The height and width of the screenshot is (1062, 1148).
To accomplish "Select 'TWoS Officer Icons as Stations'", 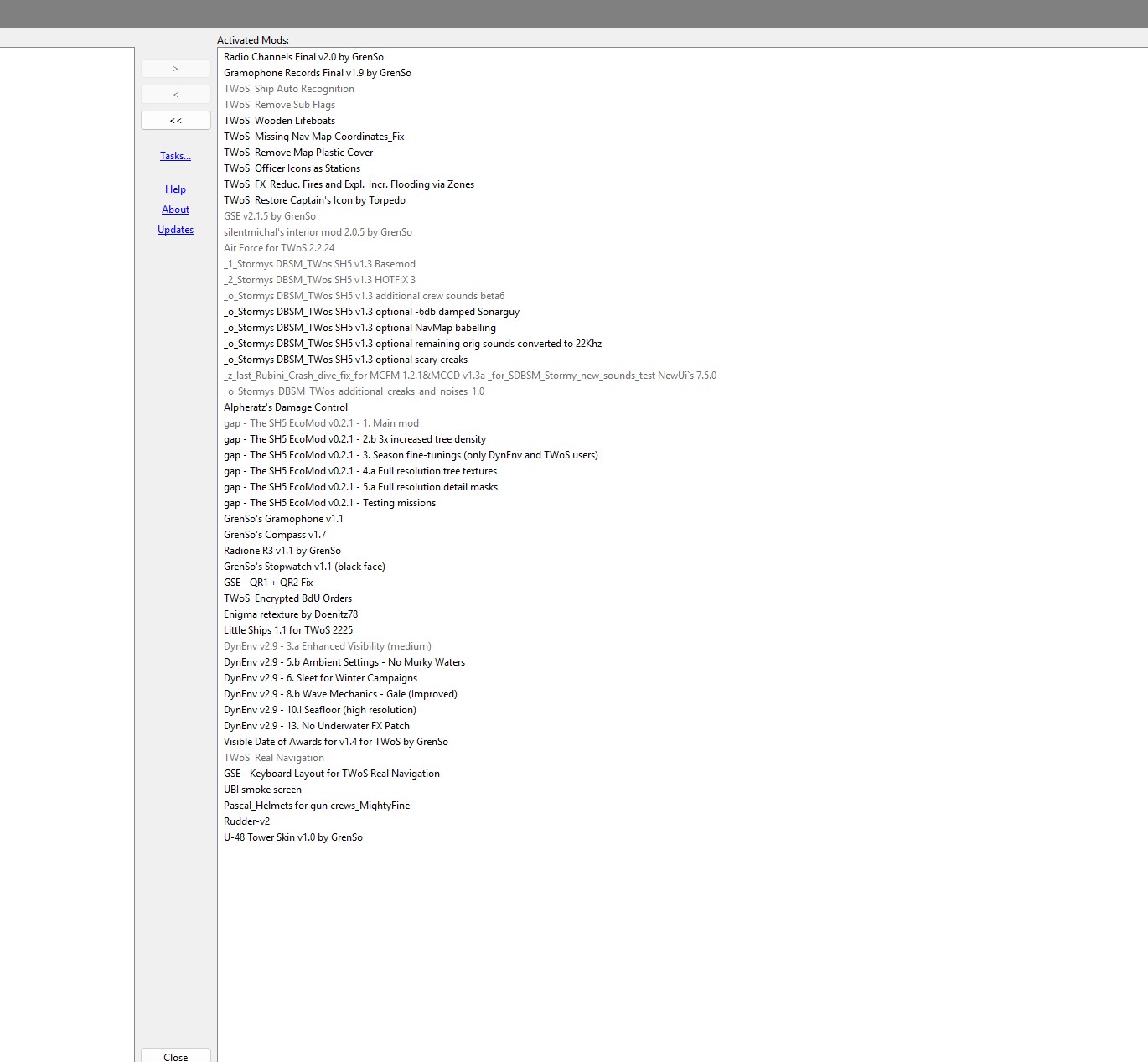I will 292,168.
